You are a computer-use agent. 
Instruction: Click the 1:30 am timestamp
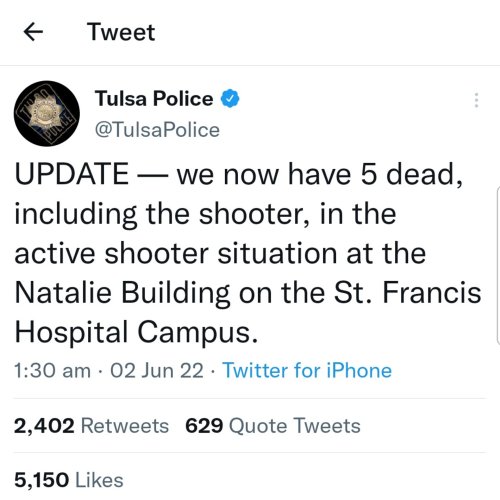[52, 370]
